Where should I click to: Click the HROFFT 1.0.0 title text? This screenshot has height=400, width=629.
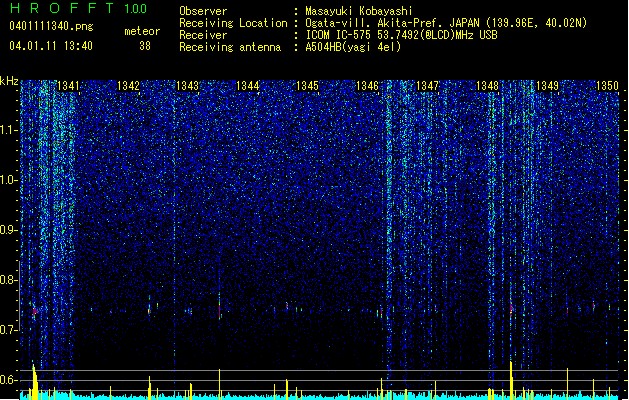[79, 8]
